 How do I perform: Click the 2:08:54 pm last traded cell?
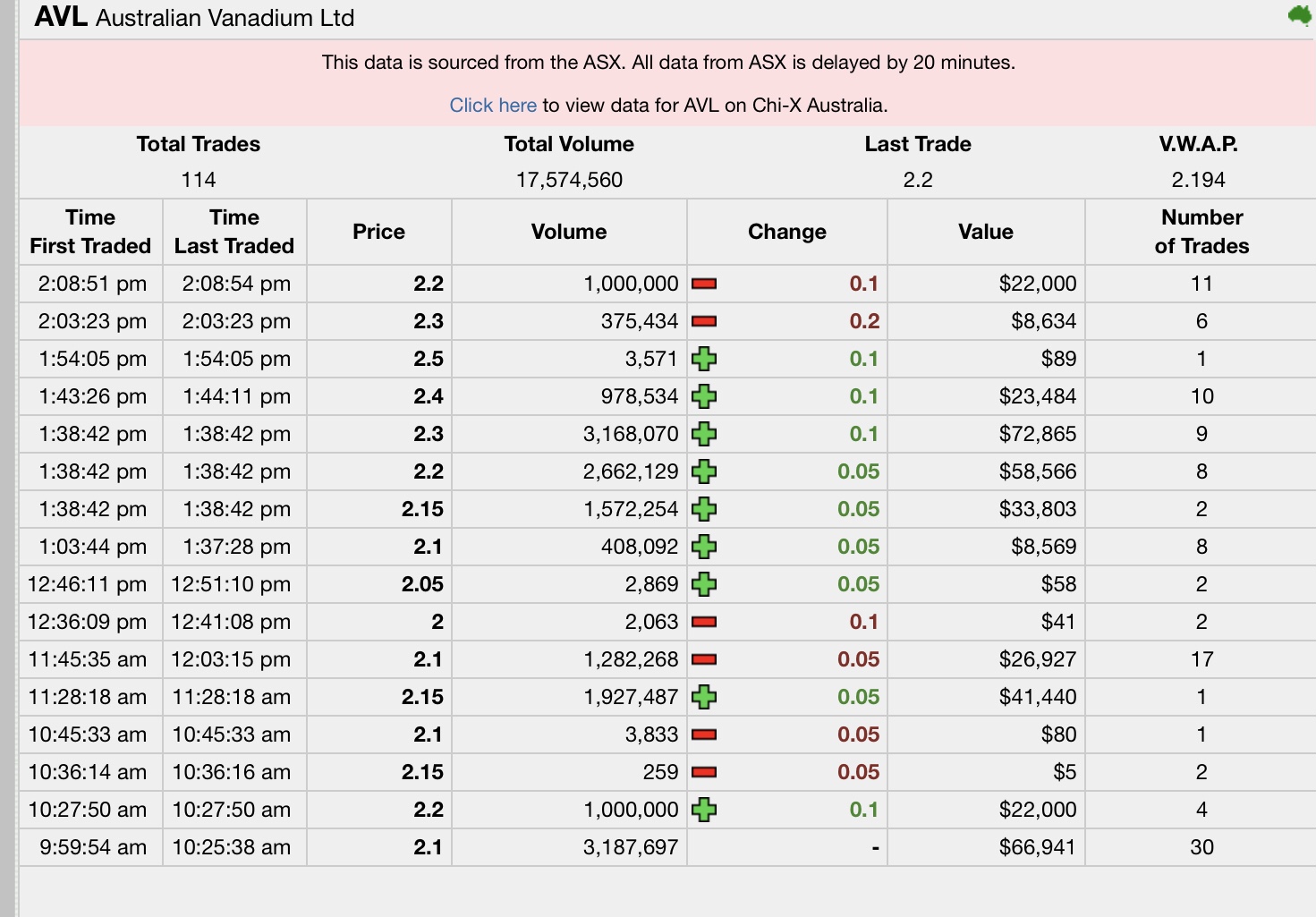234,284
